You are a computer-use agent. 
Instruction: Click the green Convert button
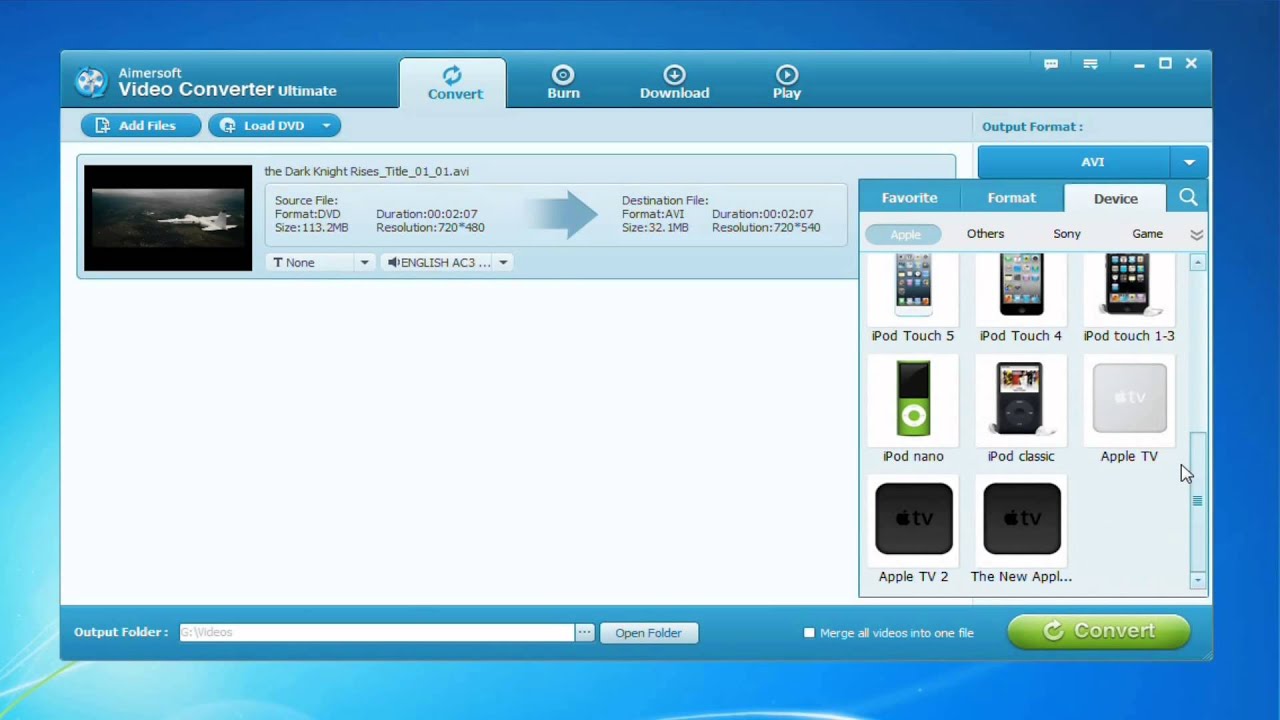(1099, 631)
